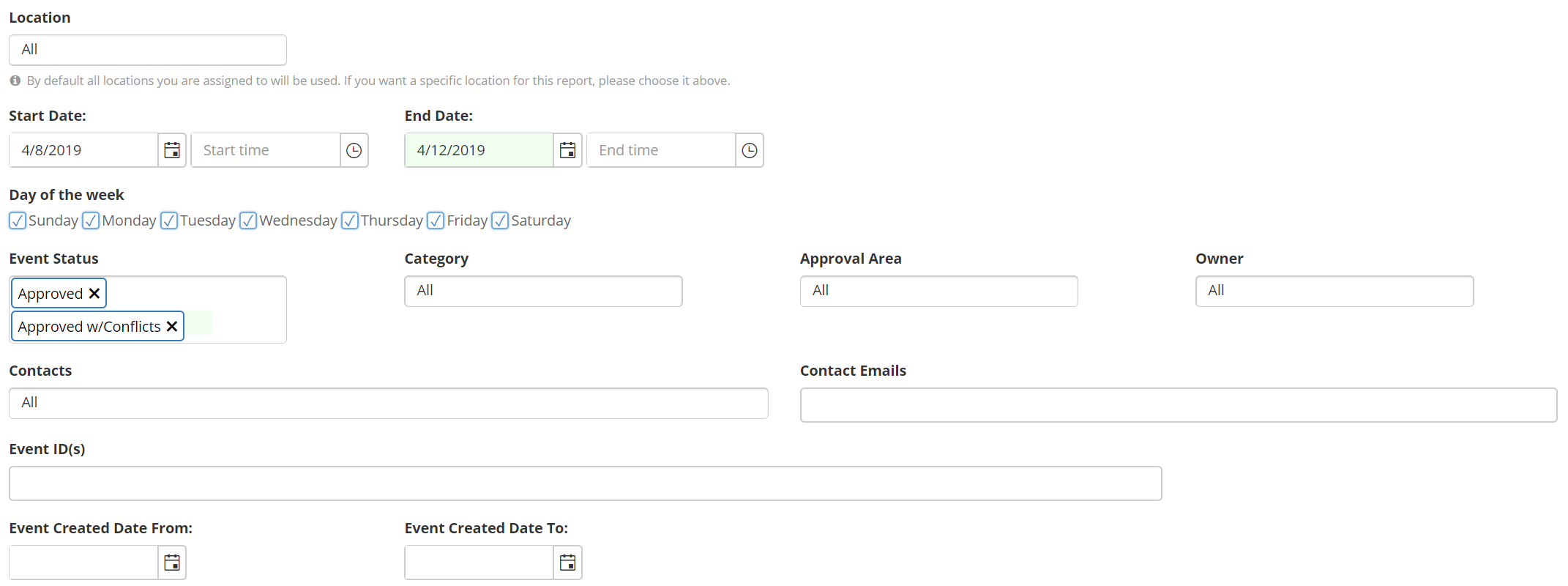Click the location default hint text
The image size is (1568, 586).
tap(378, 81)
